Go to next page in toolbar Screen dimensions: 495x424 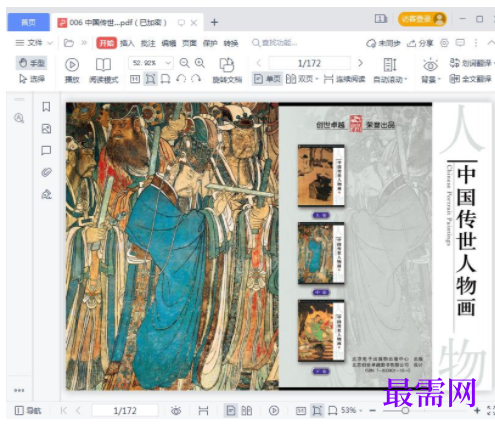pyautogui.click(x=360, y=63)
